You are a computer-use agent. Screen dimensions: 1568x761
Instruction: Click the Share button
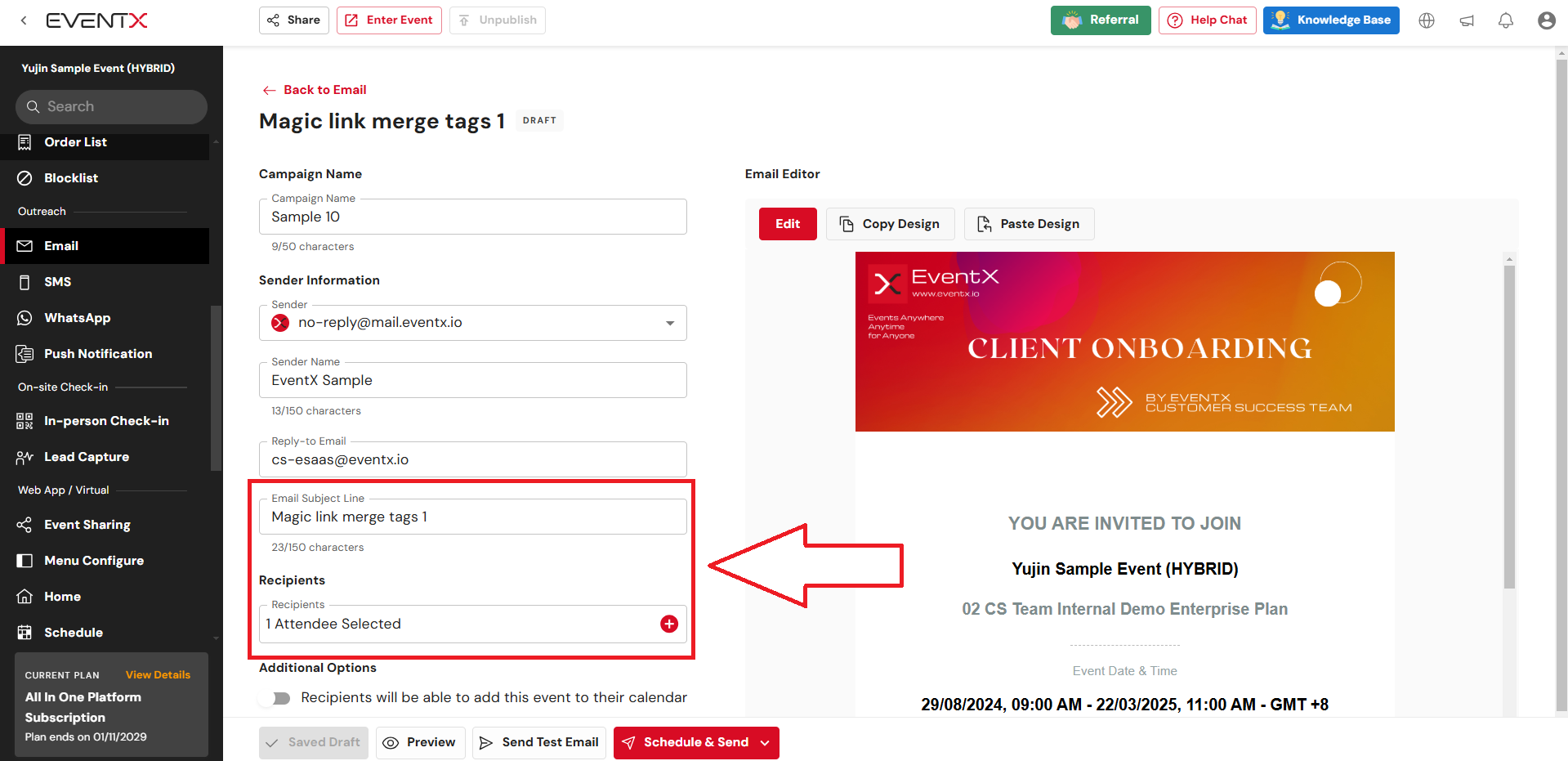(x=294, y=20)
